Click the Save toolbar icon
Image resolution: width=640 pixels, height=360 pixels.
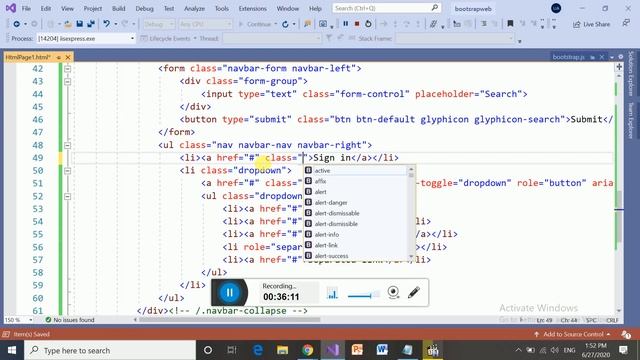(80, 24)
